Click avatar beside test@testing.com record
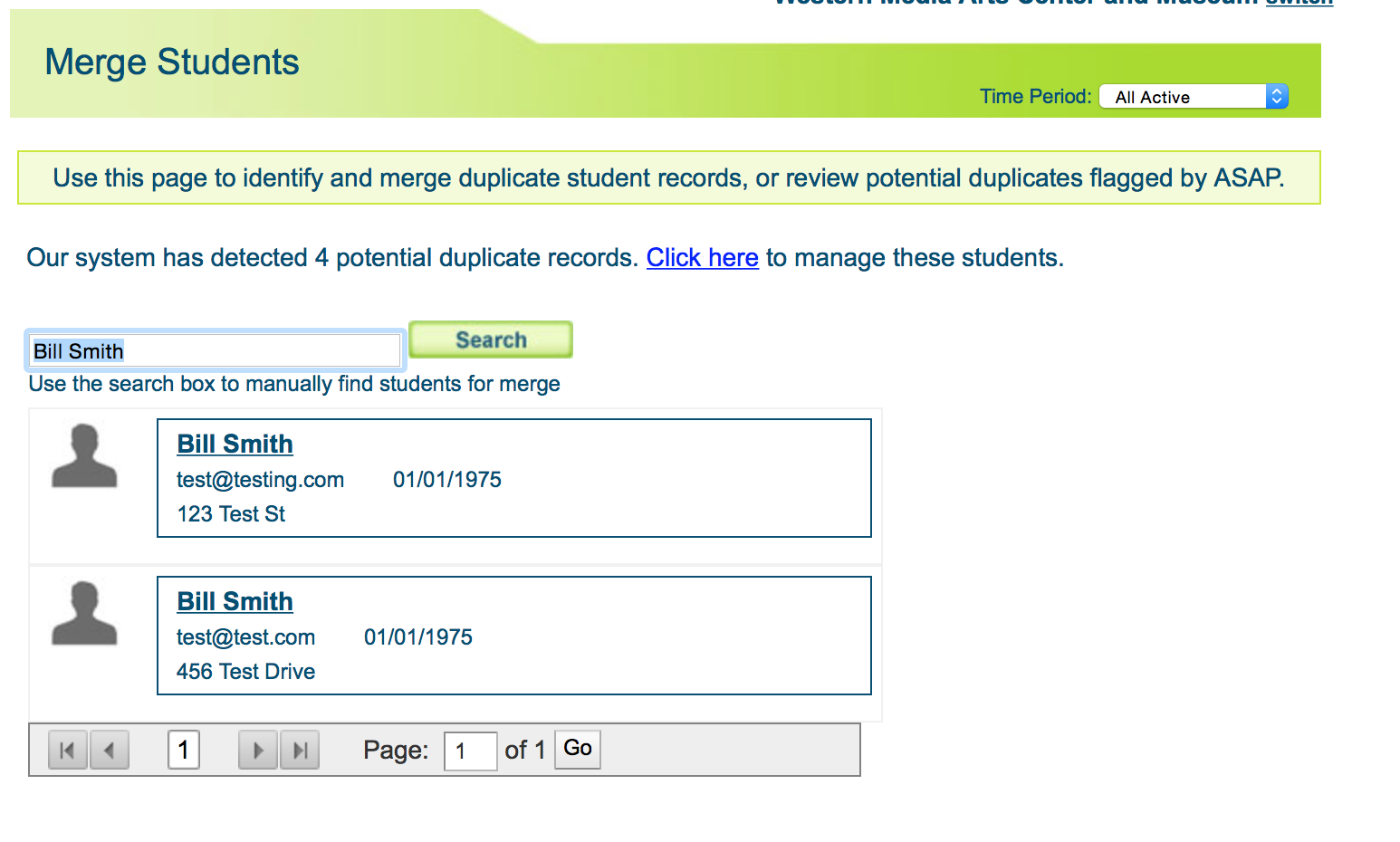1400x842 pixels. 84,456
